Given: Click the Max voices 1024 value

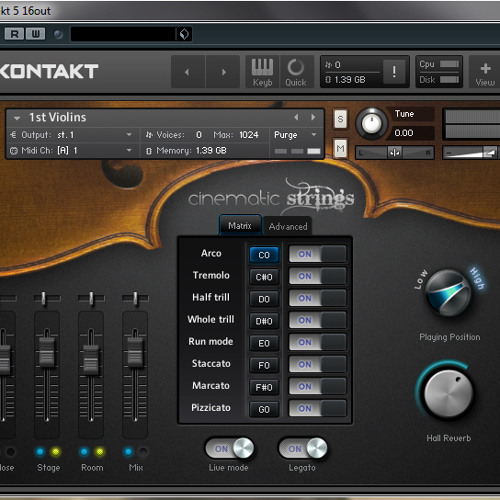Looking at the screenshot, I should point(249,135).
